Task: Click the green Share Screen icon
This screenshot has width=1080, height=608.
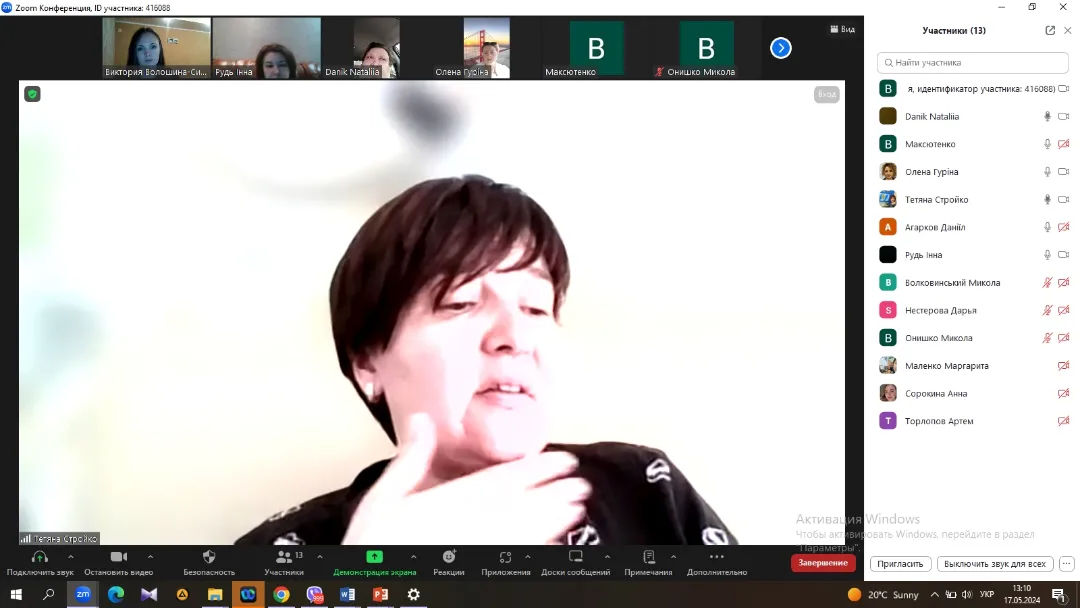Action: [374, 557]
